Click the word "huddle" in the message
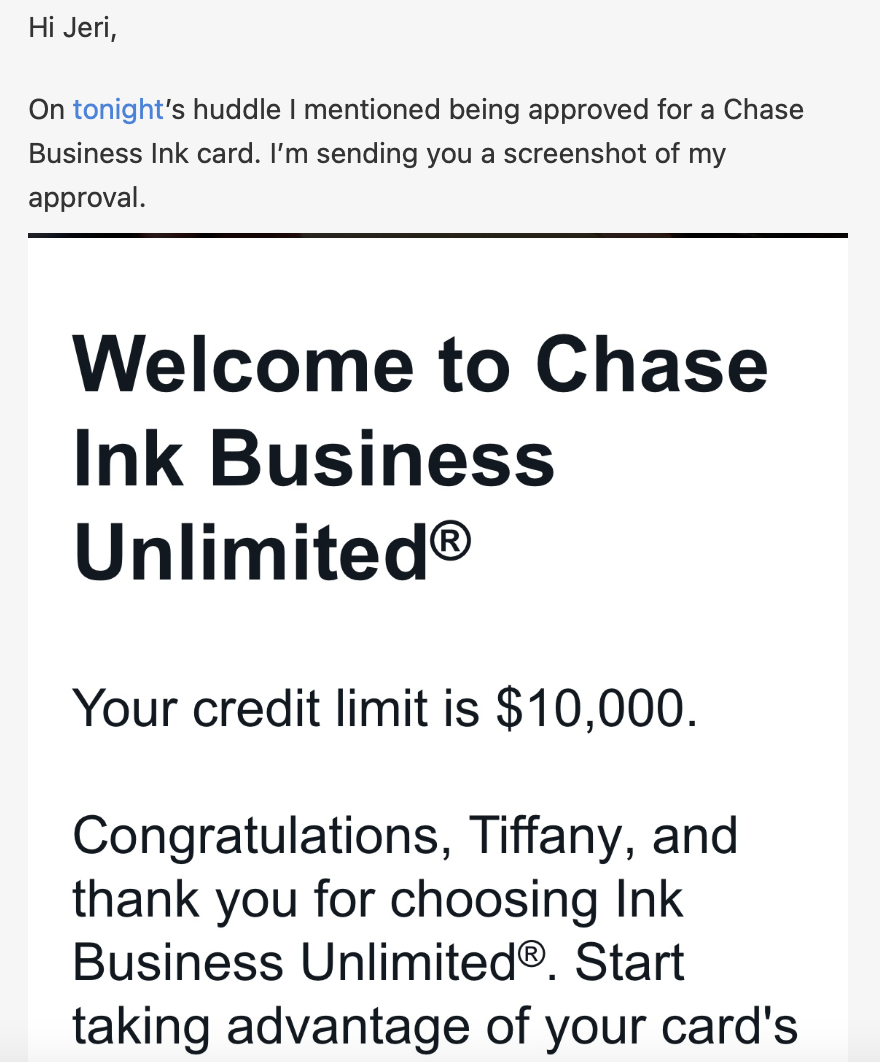Screen dimensions: 880x1062 [x=236, y=110]
